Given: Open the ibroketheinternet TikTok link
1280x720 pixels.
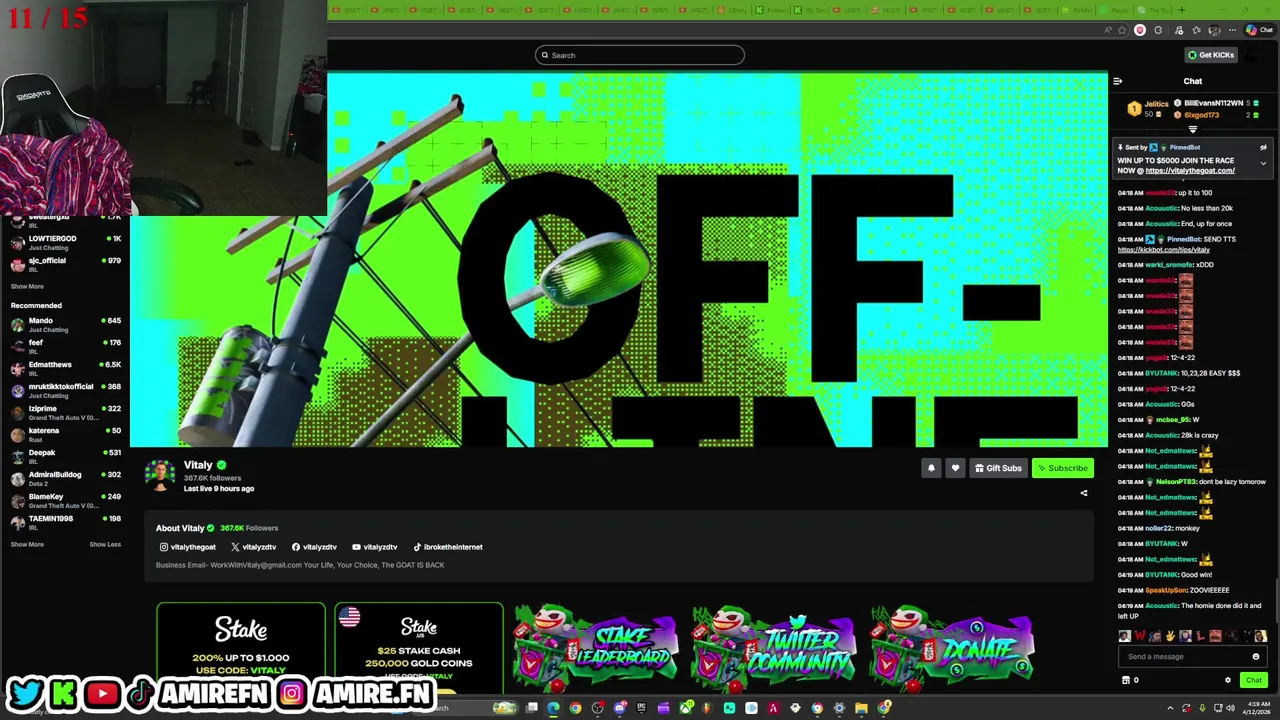Looking at the screenshot, I should tap(448, 547).
